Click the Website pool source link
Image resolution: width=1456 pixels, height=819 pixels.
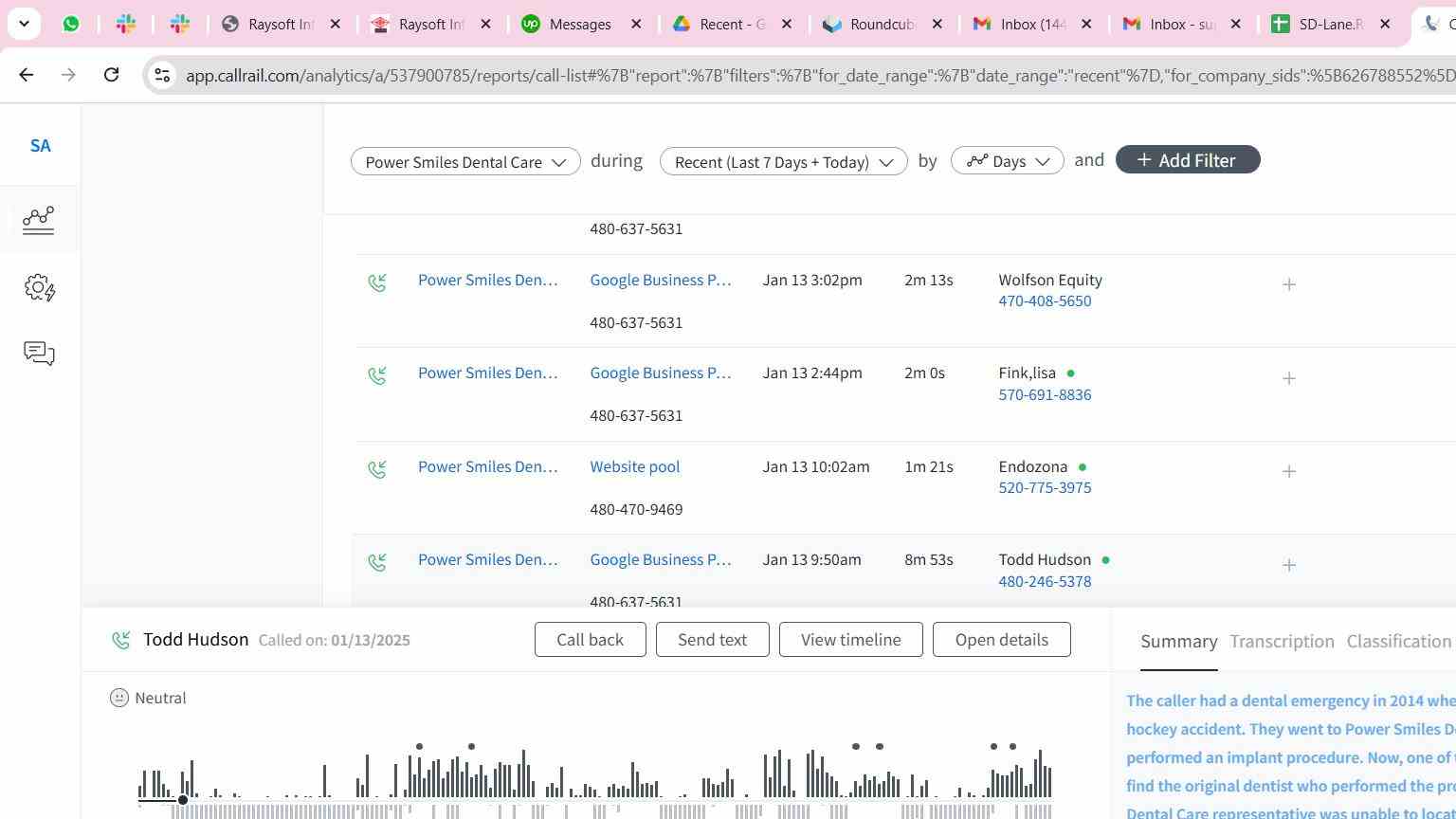pyautogui.click(x=634, y=466)
